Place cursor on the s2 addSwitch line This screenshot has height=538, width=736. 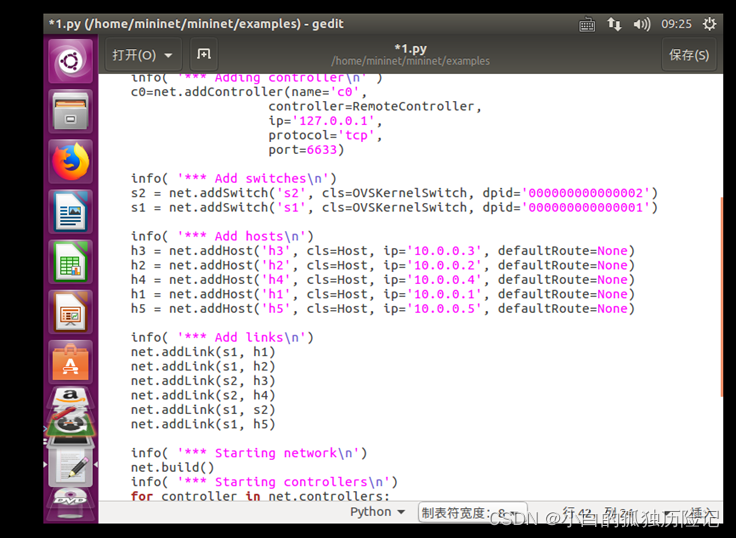pyautogui.click(x=394, y=193)
